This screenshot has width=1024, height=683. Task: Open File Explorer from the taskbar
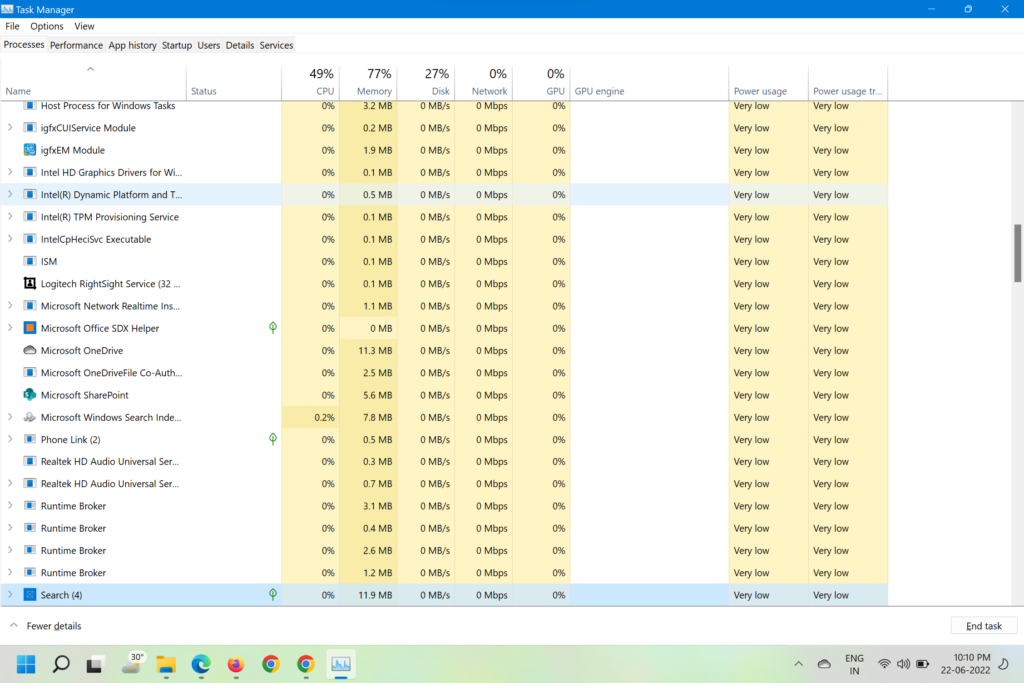point(166,664)
